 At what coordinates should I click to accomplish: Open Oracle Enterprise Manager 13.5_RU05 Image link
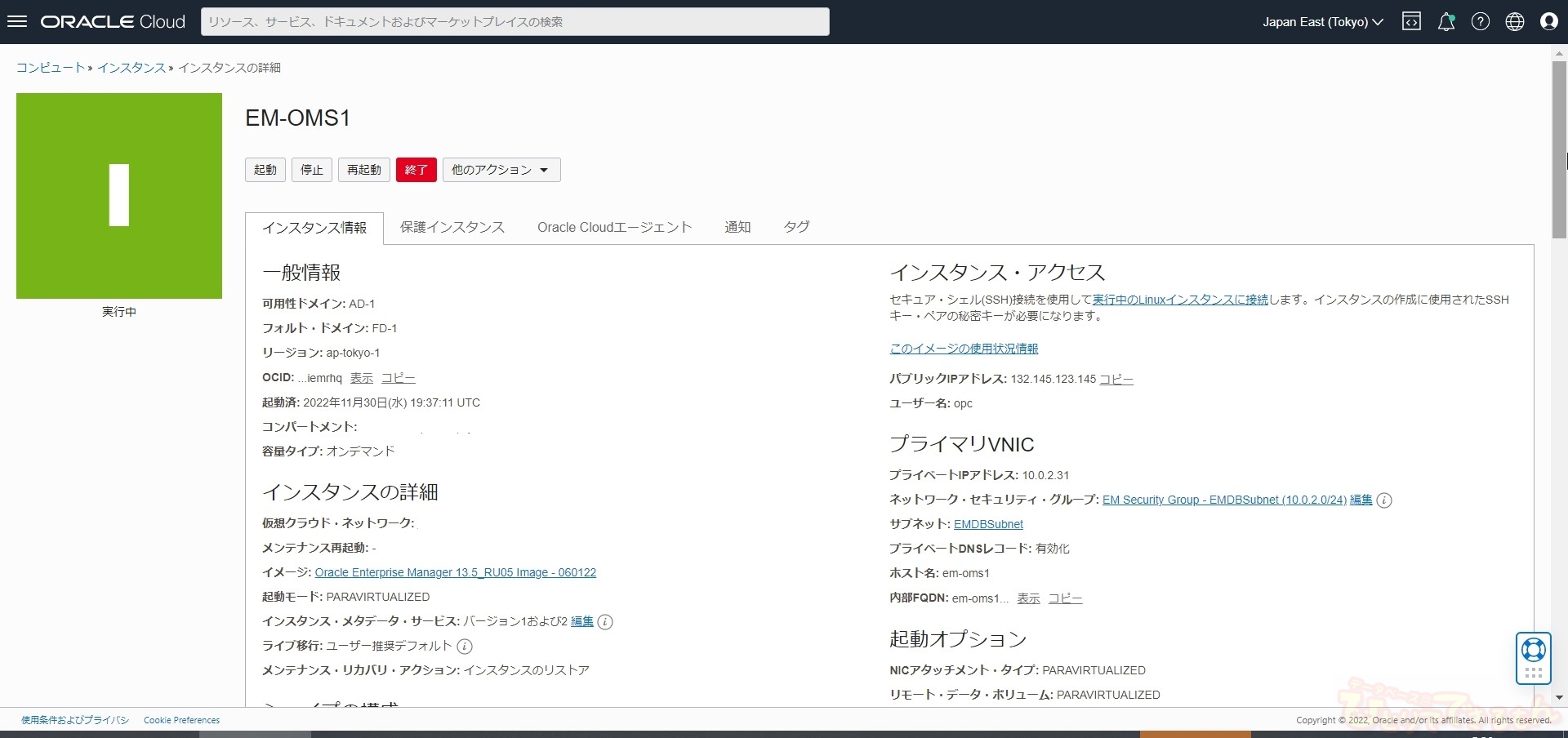(456, 572)
